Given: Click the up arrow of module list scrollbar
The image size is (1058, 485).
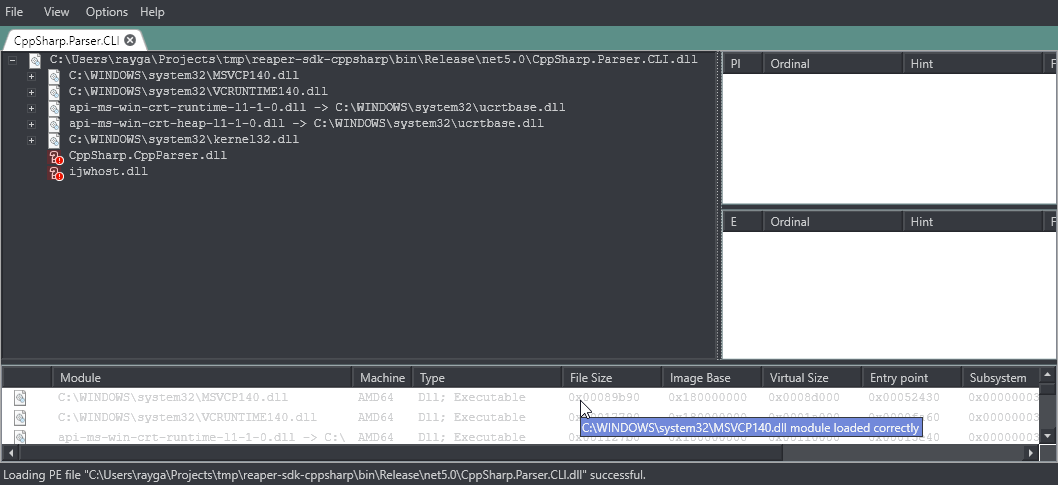Looking at the screenshot, I should pyautogui.click(x=1047, y=374).
